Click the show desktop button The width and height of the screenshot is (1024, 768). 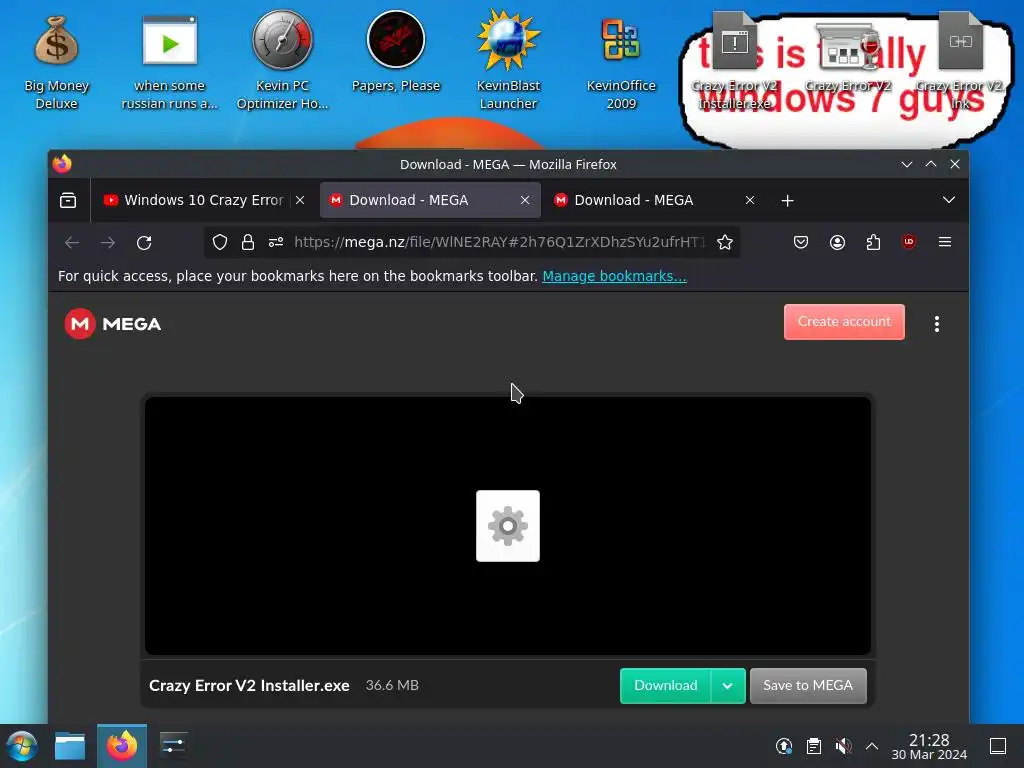click(998, 746)
